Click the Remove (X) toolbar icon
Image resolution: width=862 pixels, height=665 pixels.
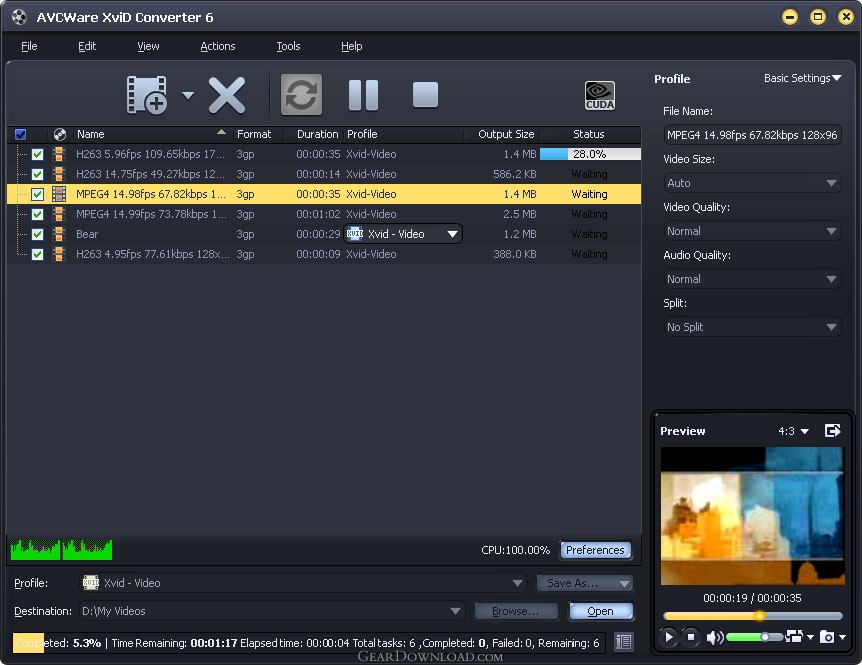click(226, 96)
